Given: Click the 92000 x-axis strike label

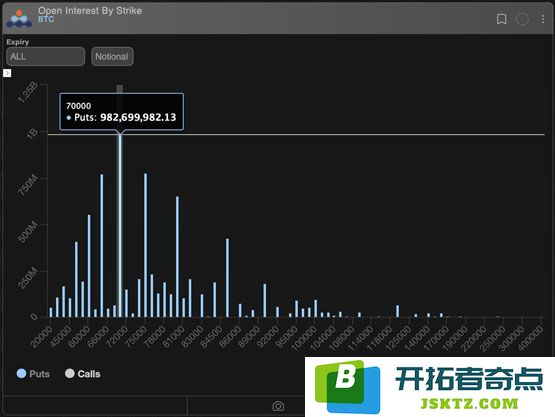Looking at the screenshot, I should [268, 337].
